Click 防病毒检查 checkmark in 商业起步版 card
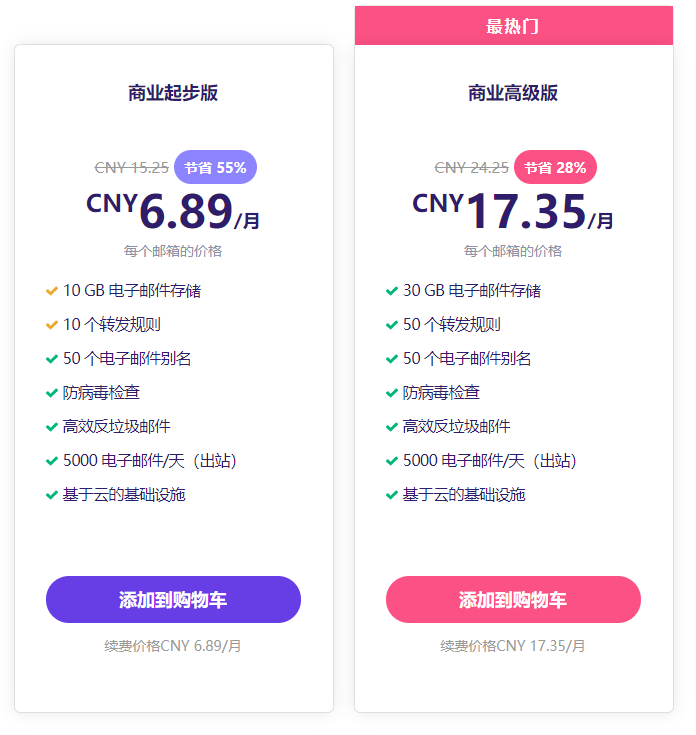This screenshot has height=735, width=696. coord(52,393)
